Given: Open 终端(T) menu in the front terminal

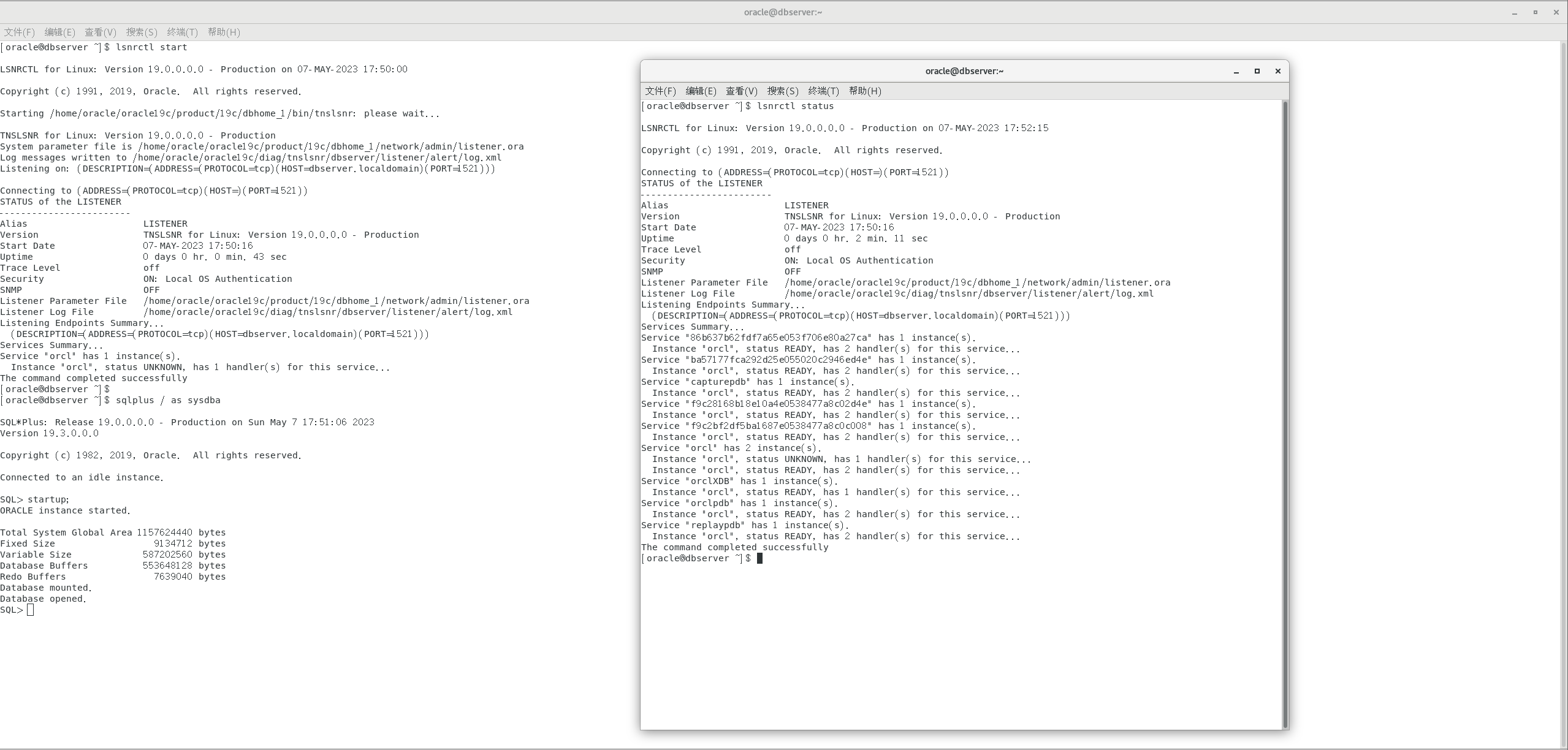Looking at the screenshot, I should click(823, 91).
